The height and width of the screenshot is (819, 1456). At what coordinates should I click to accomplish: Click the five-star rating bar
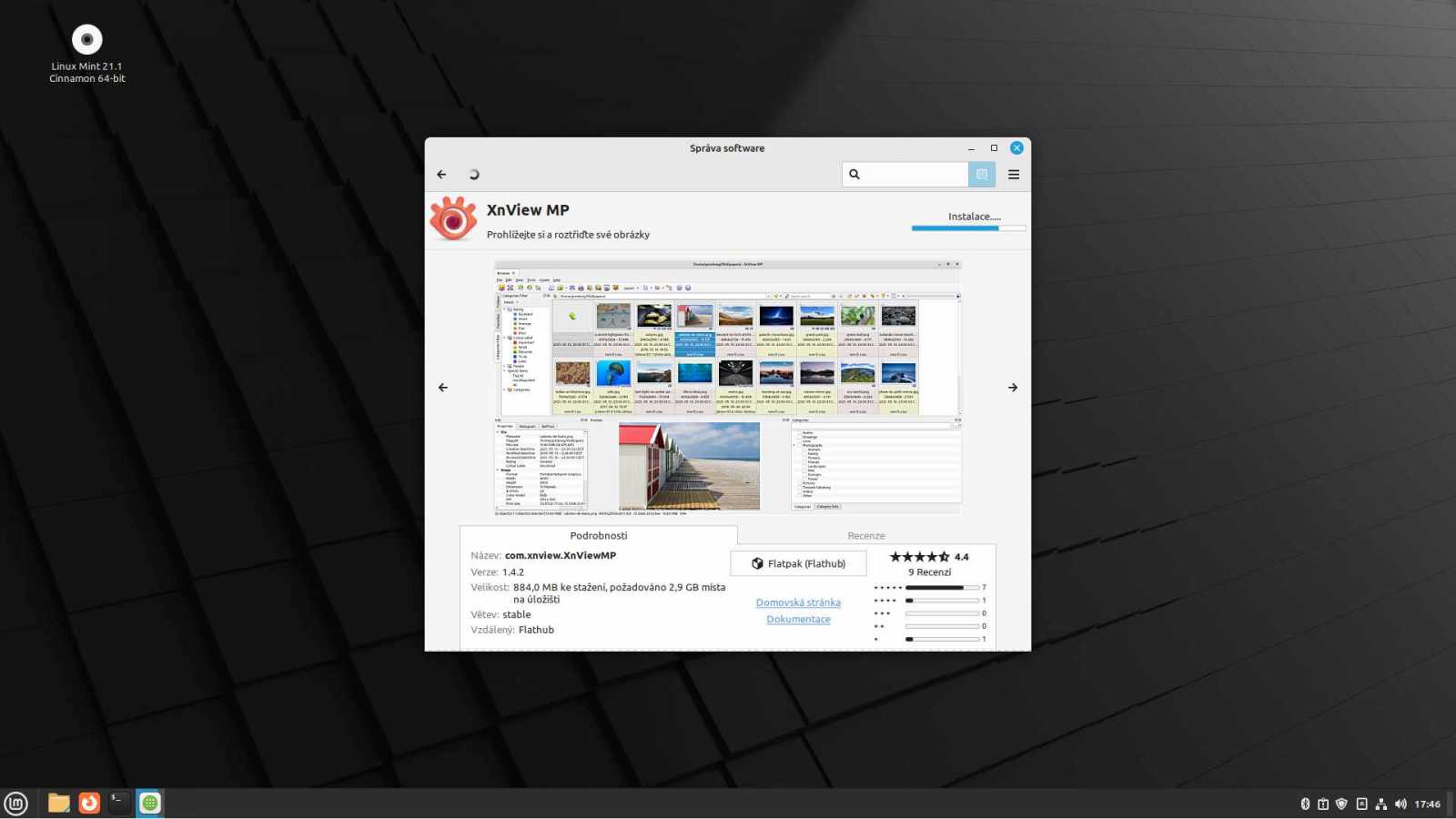click(x=943, y=588)
